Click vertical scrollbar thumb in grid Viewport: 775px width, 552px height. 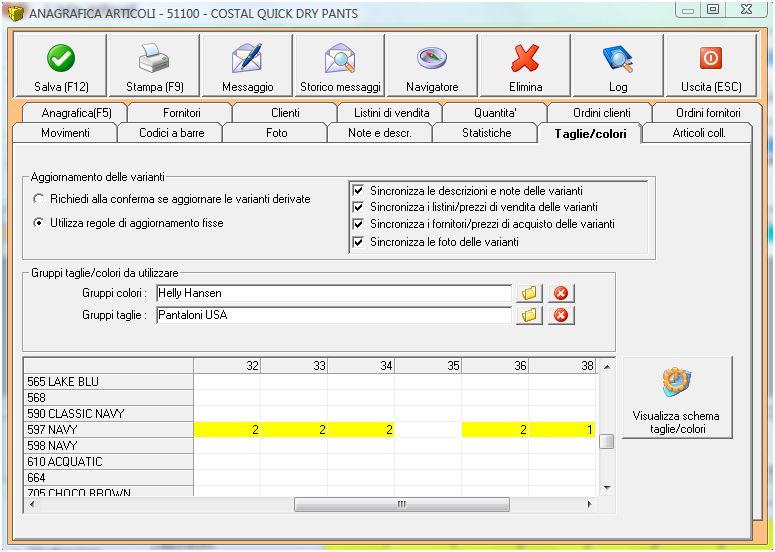[607, 441]
